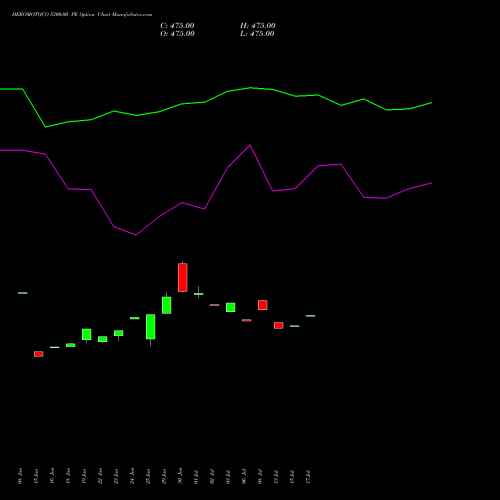The width and height of the screenshot is (500, 500).
Task: Select the 08 Jul date label
Action: [x=260, y=477]
